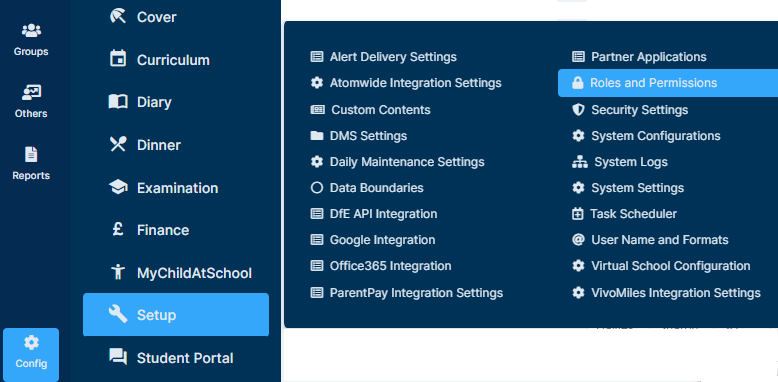Click the Others sidebar icon
Image resolution: width=778 pixels, height=382 pixels.
(31, 93)
